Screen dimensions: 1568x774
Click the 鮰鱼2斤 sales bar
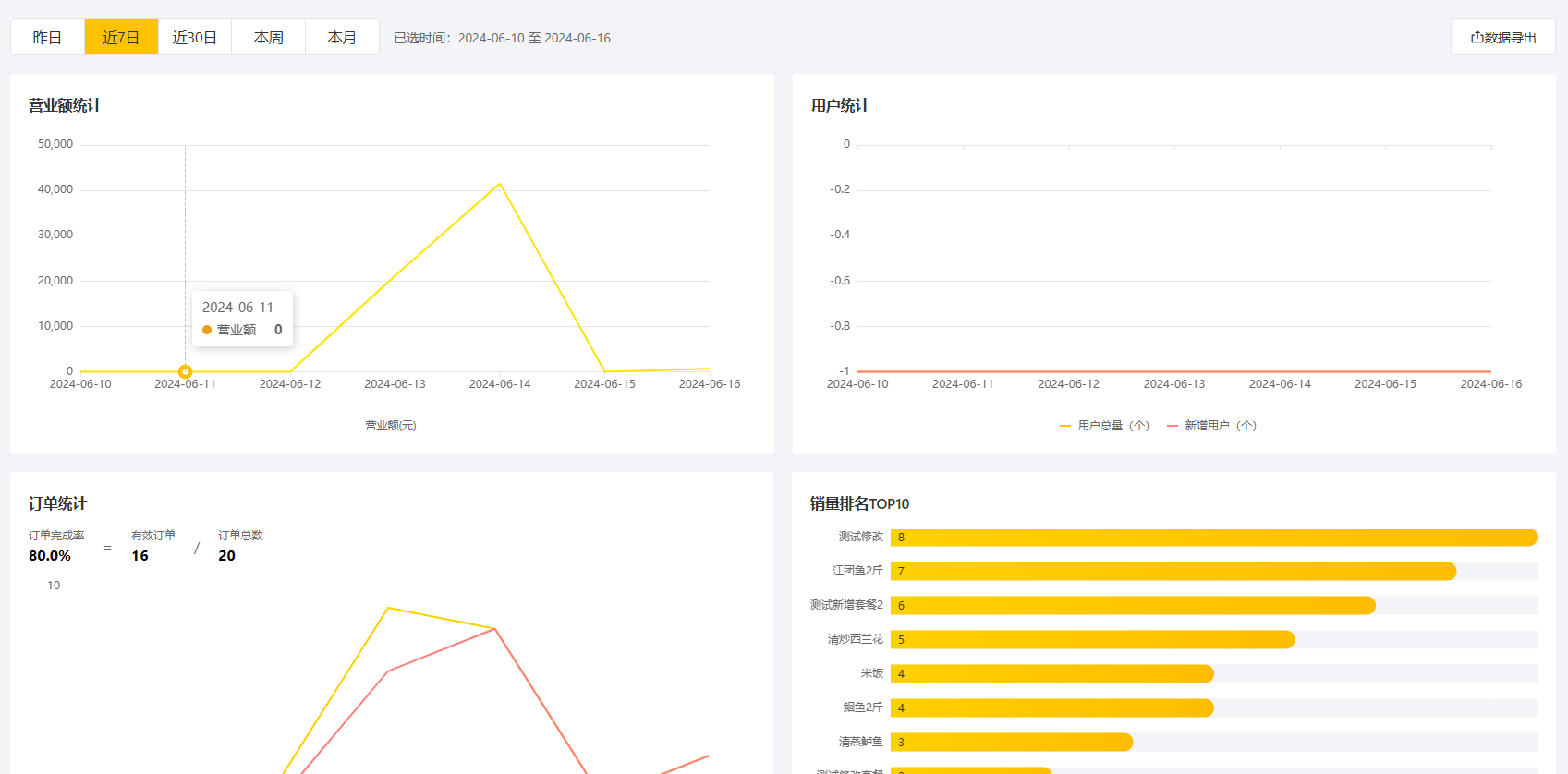1052,708
